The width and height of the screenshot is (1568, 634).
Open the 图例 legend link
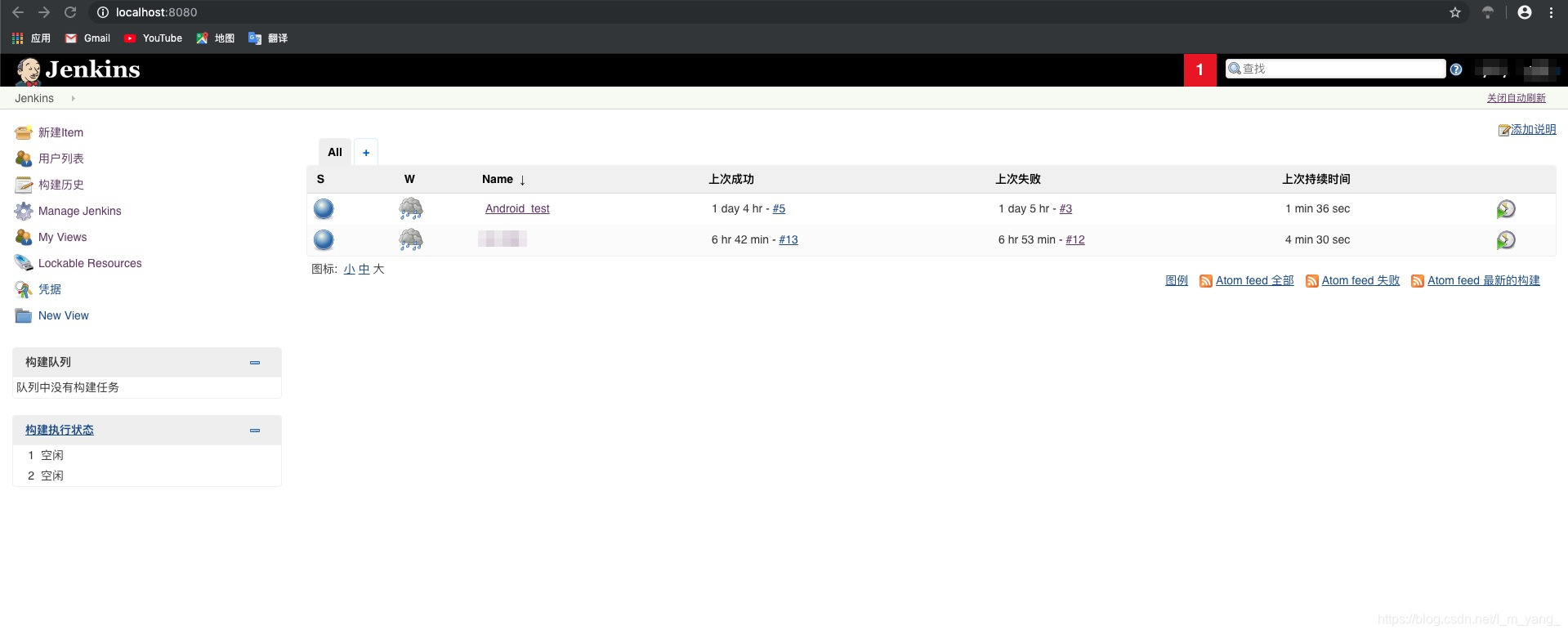point(1177,281)
